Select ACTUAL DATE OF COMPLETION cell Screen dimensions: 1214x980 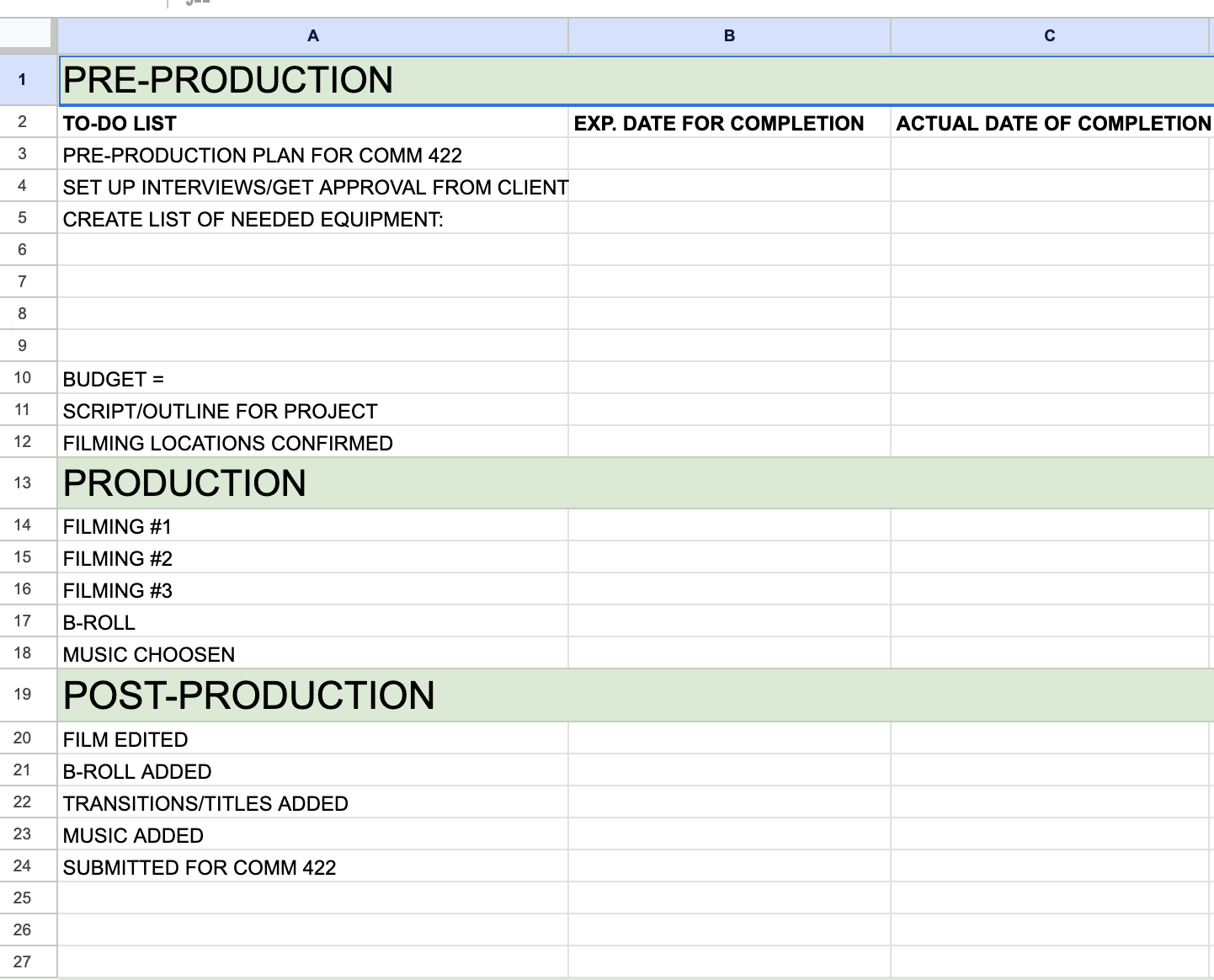1052,124
